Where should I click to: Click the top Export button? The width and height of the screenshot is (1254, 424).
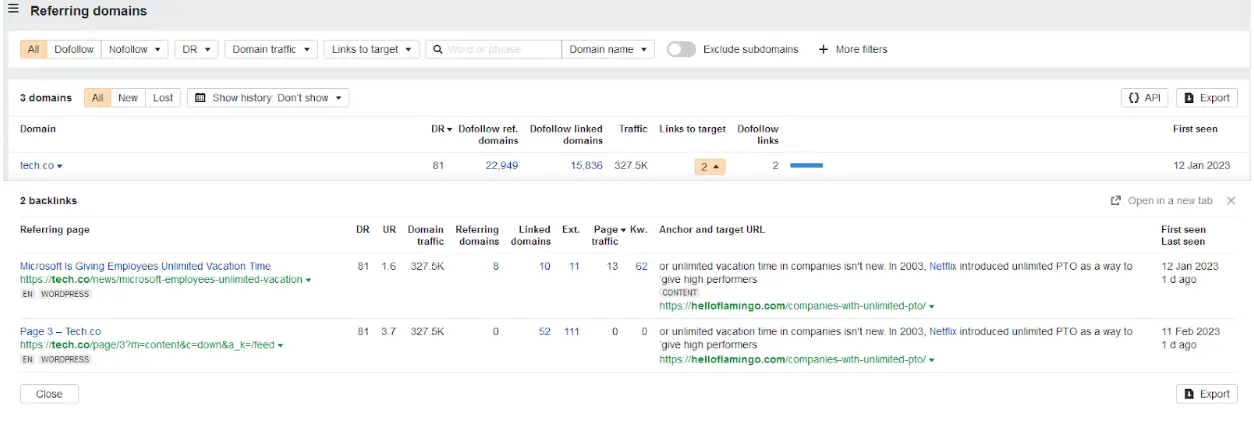[1206, 98]
